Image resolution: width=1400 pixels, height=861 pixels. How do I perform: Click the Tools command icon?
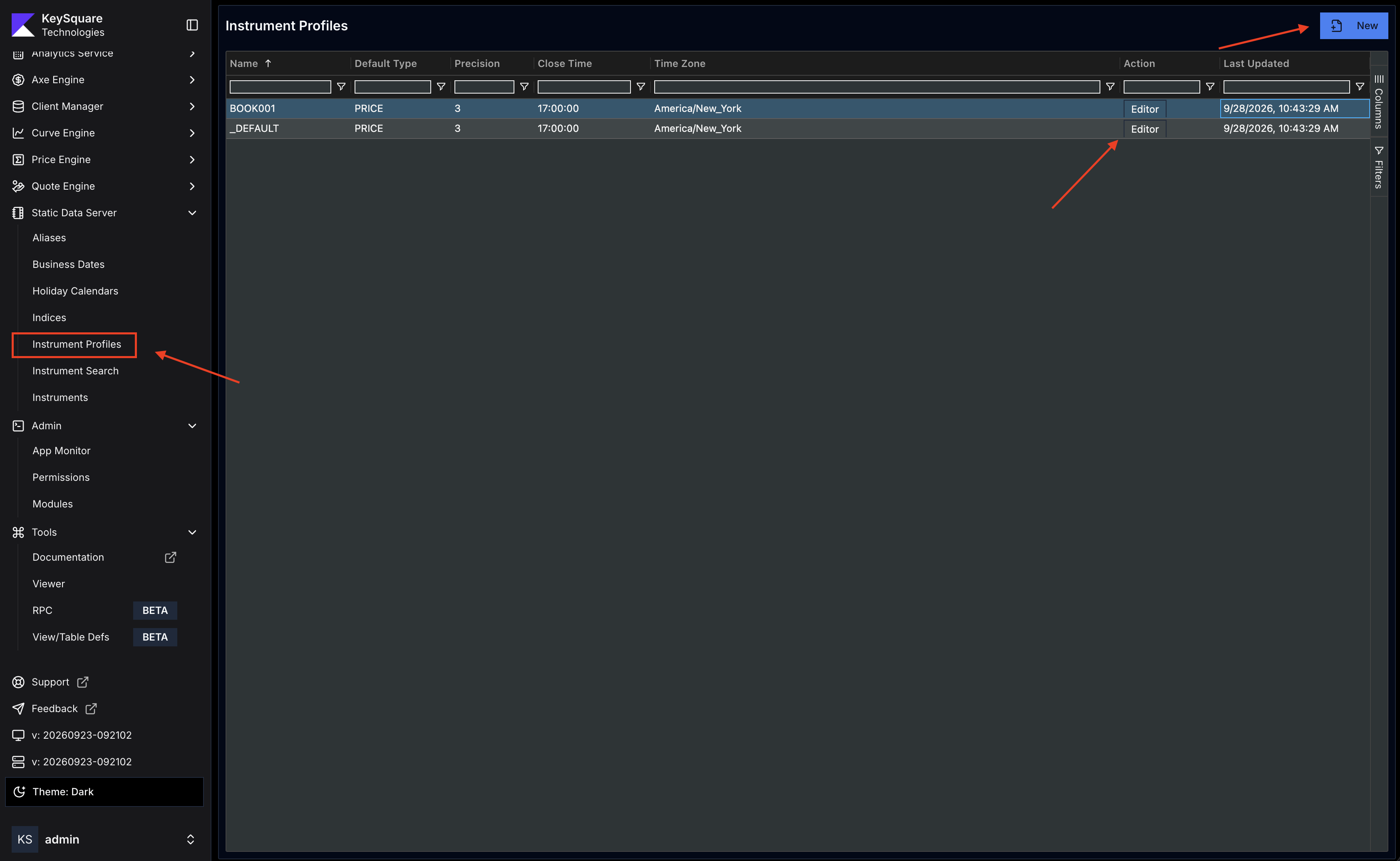click(x=18, y=532)
